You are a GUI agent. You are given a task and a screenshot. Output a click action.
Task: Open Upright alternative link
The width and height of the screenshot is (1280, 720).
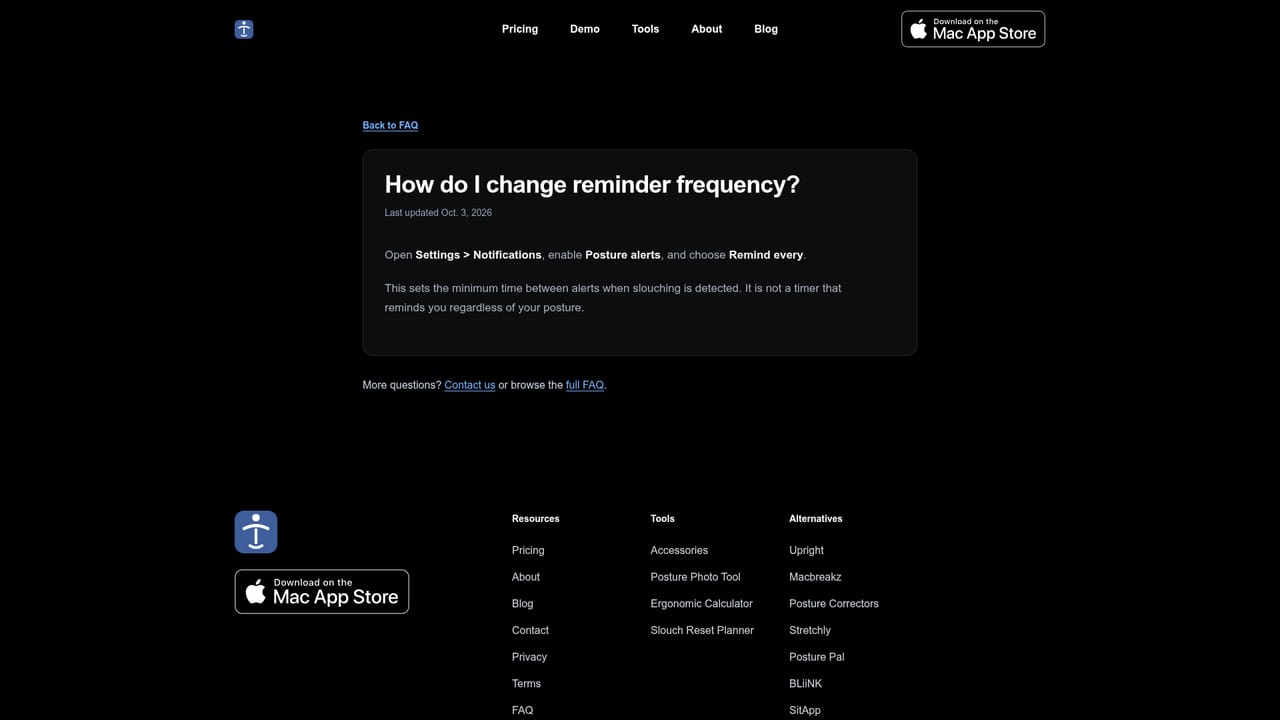(806, 550)
